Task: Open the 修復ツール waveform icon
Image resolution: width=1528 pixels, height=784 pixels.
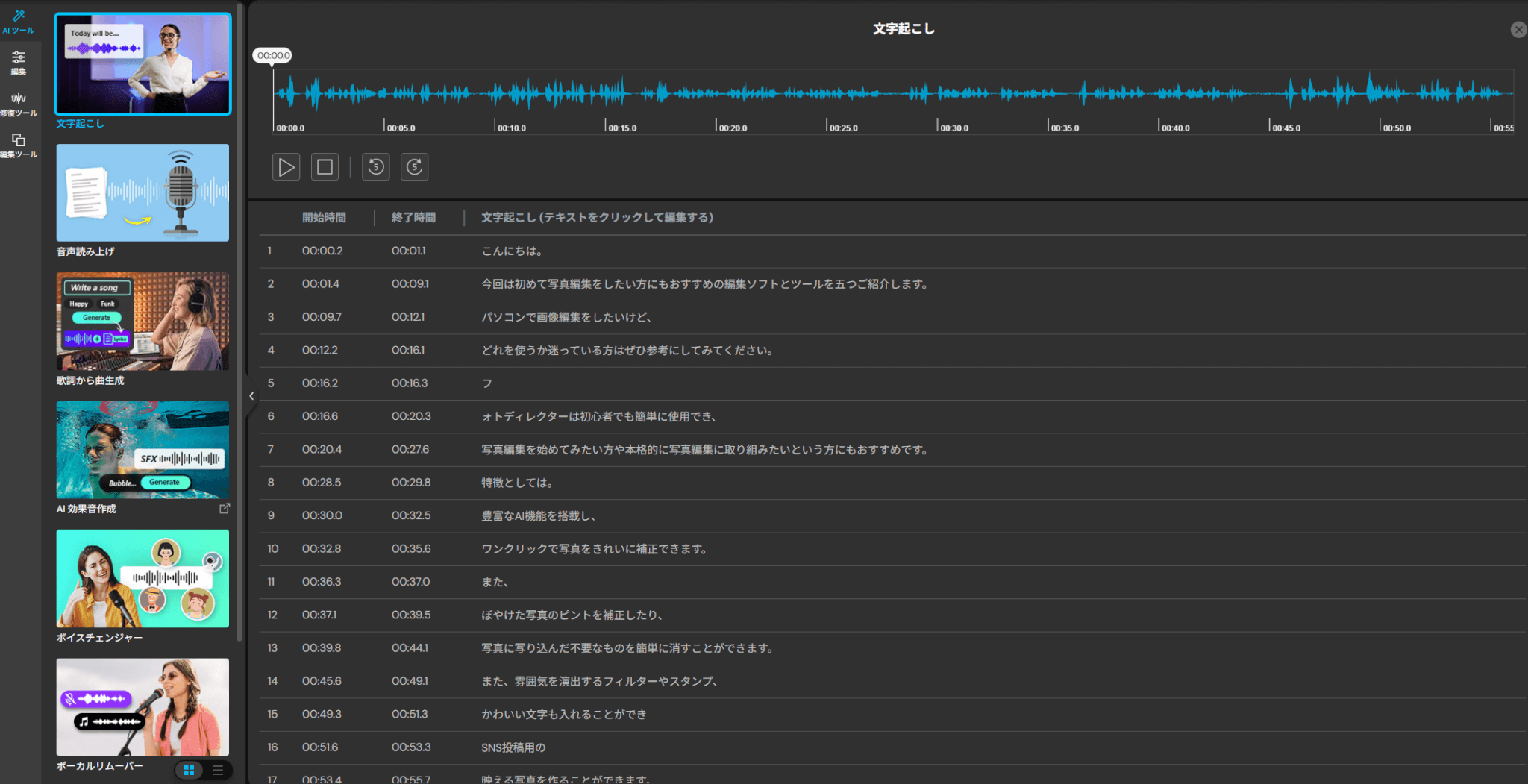Action: (19, 104)
